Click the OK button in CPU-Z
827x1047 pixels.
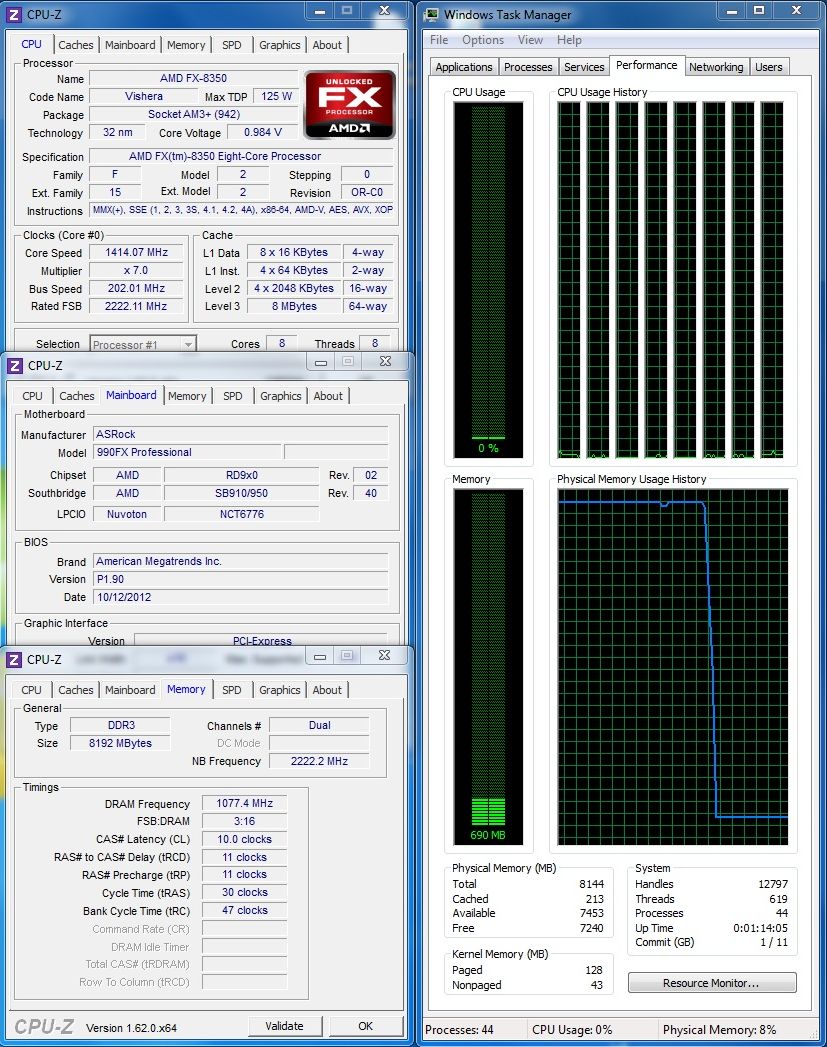pos(365,1026)
